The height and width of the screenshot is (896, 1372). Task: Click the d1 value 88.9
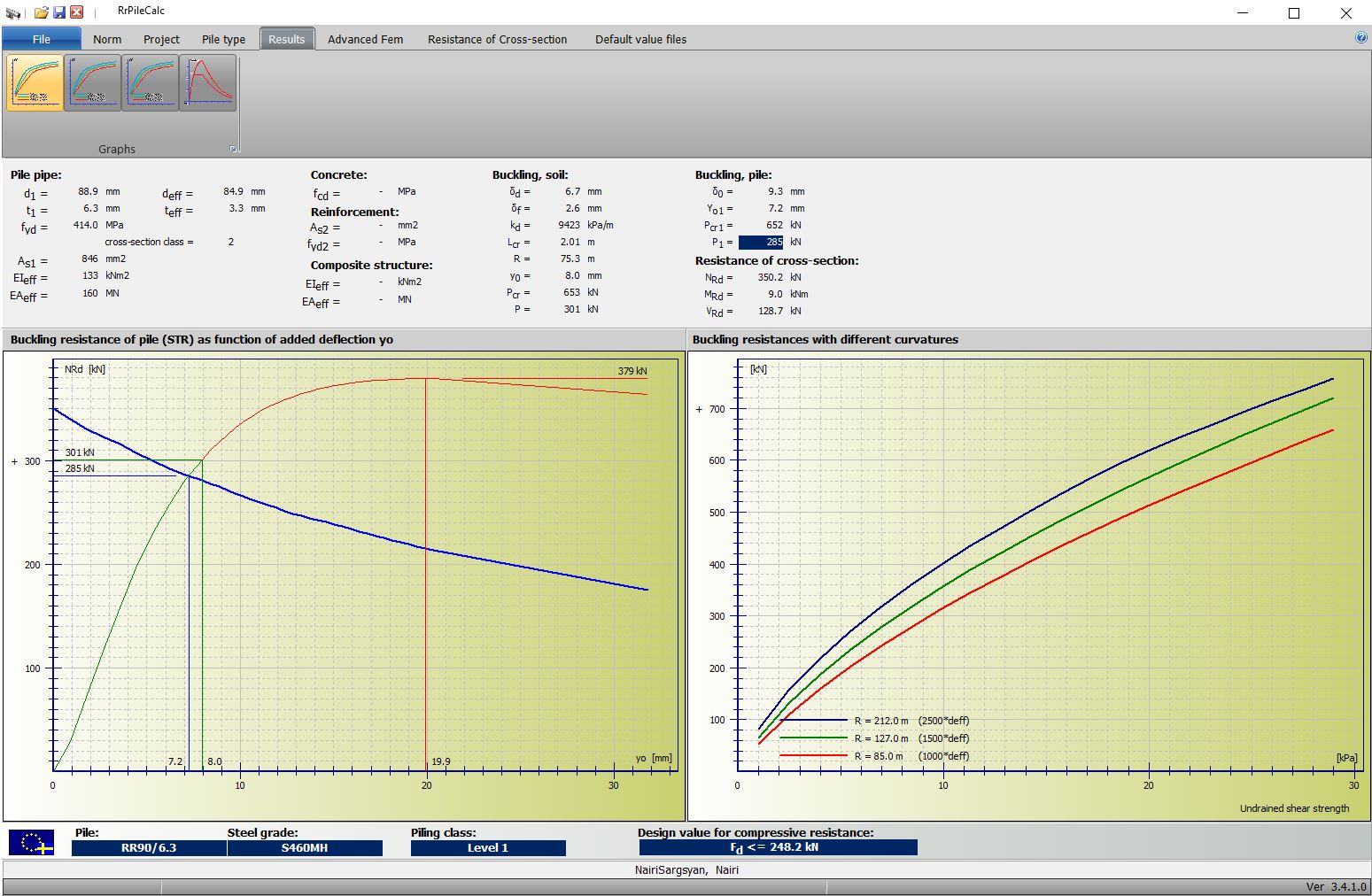click(x=88, y=191)
